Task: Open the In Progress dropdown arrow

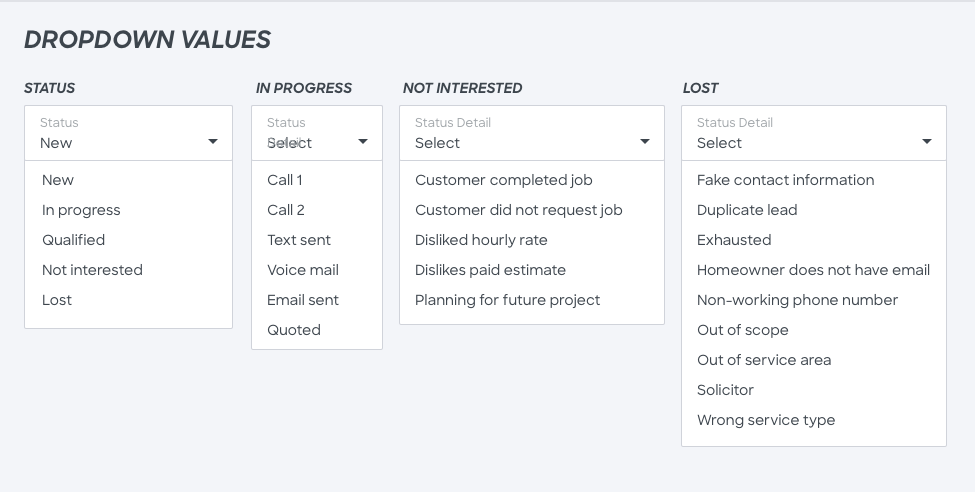Action: point(363,142)
